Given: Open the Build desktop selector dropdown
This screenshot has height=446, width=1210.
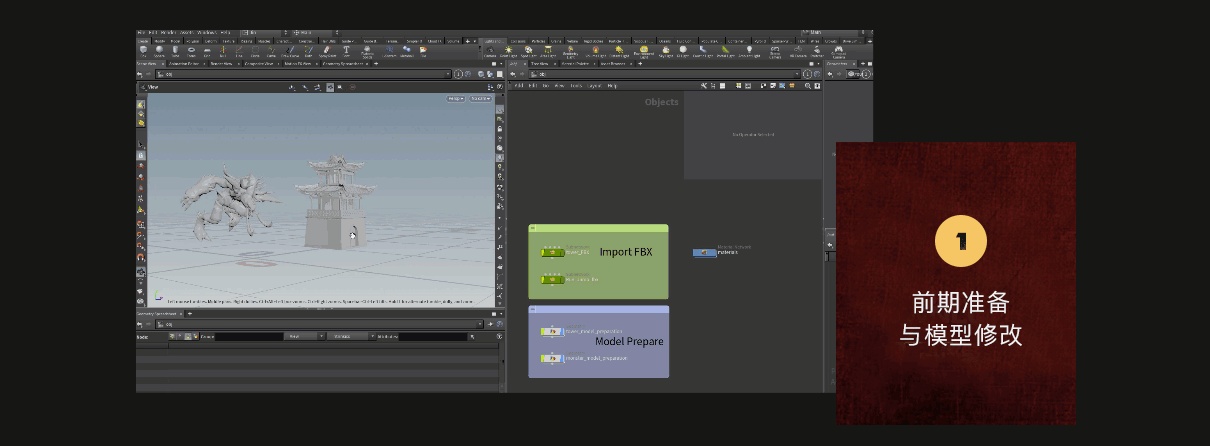Looking at the screenshot, I should point(264,33).
